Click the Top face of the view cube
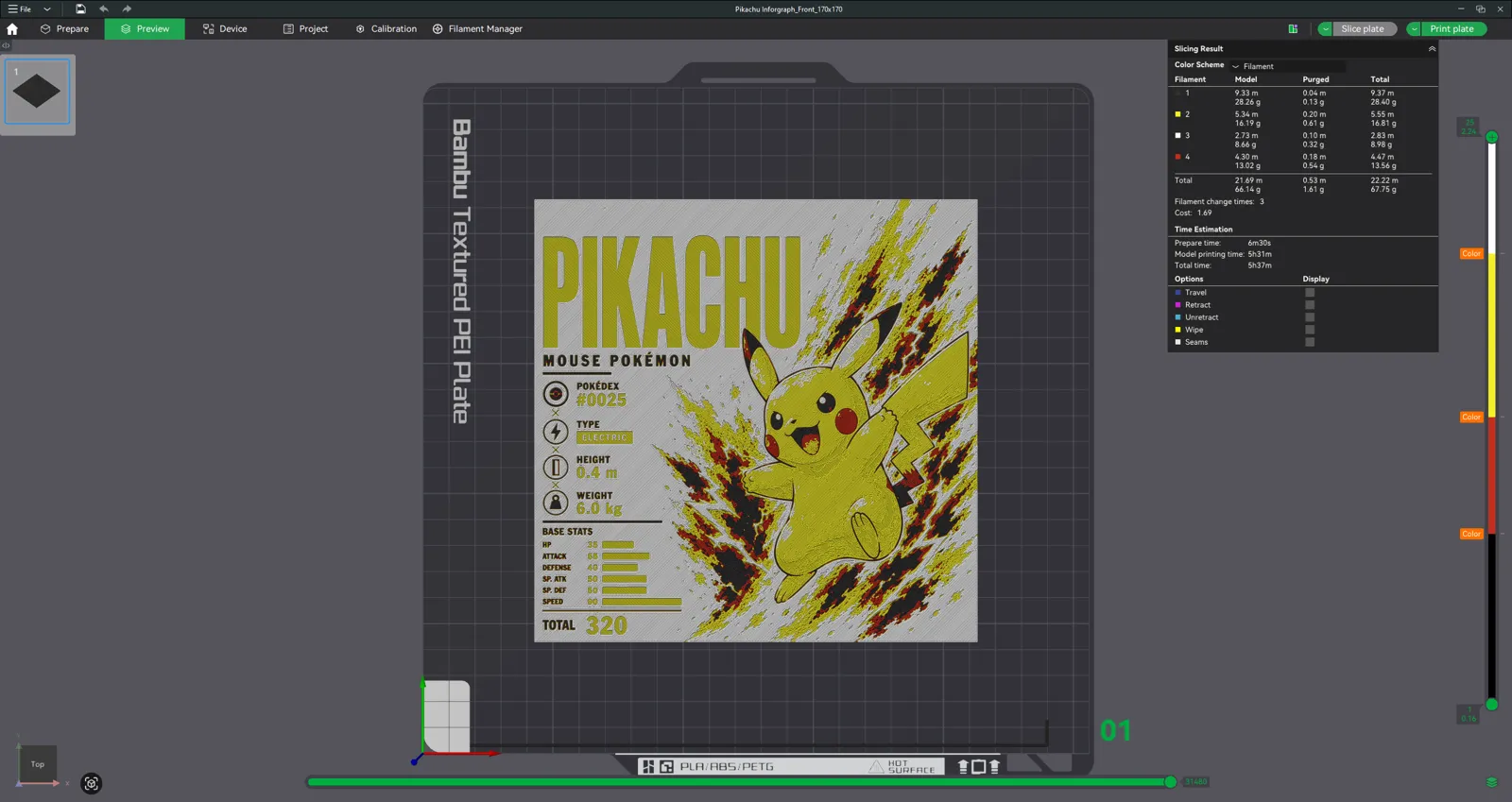Viewport: 1512px width, 802px height. click(38, 764)
